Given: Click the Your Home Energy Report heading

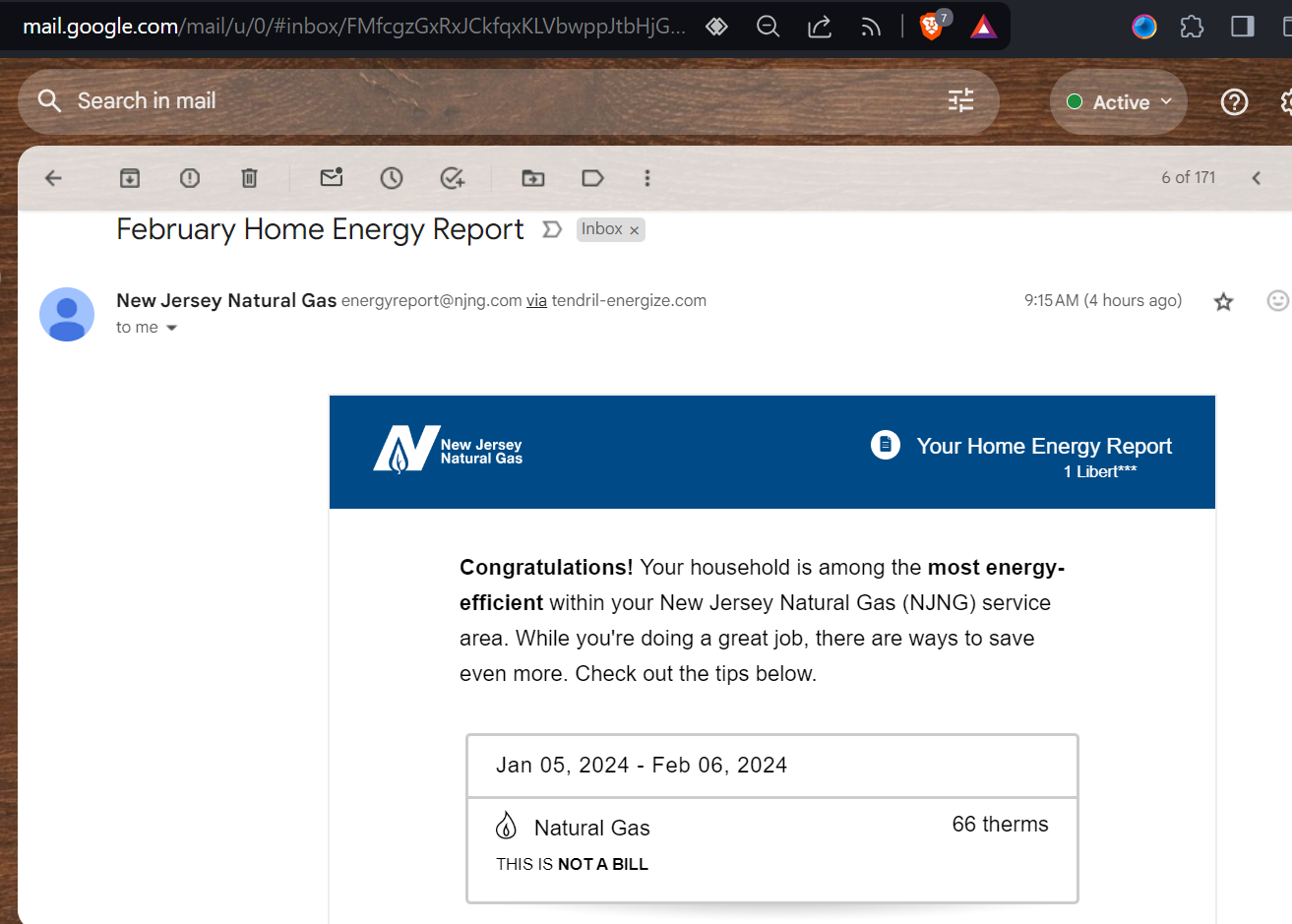Looking at the screenshot, I should point(1044,446).
